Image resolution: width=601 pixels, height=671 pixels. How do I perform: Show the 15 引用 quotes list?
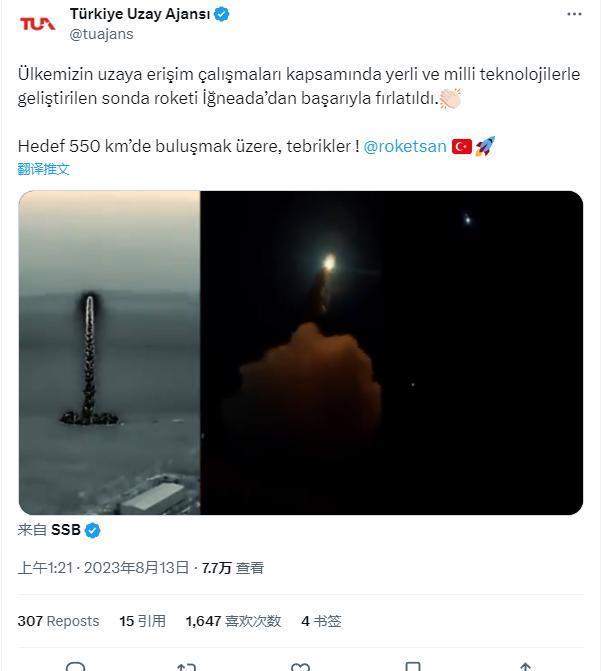point(142,621)
